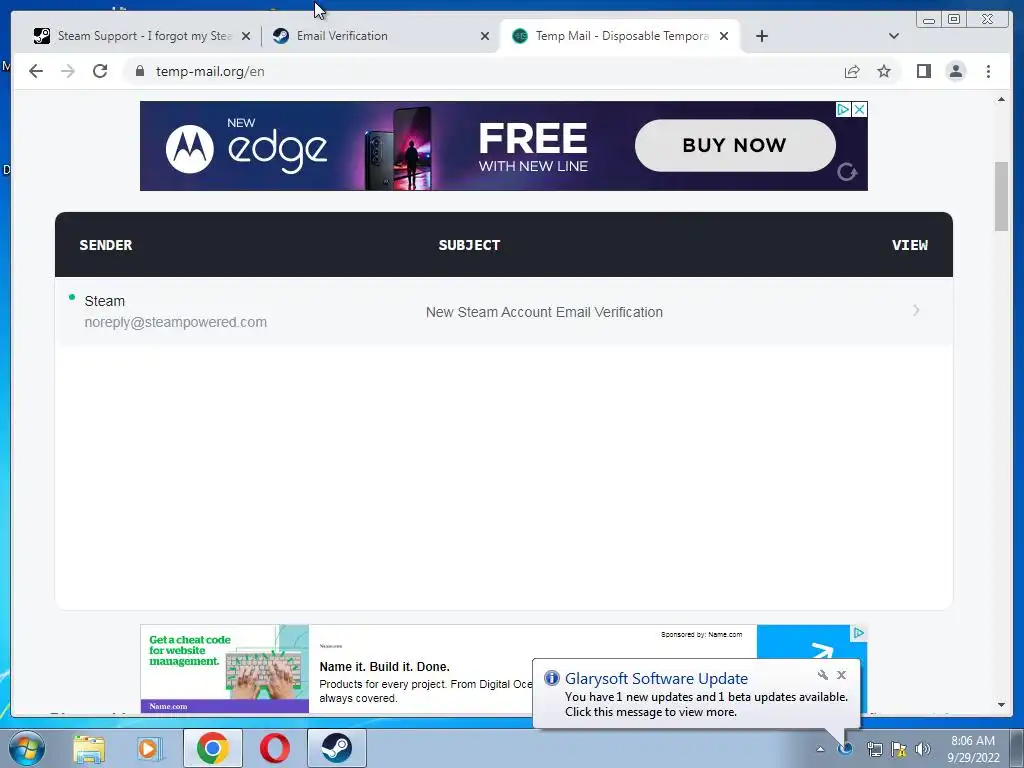Screen dimensions: 1024x768
Task: Select the Temp Mail tab
Action: 620,36
